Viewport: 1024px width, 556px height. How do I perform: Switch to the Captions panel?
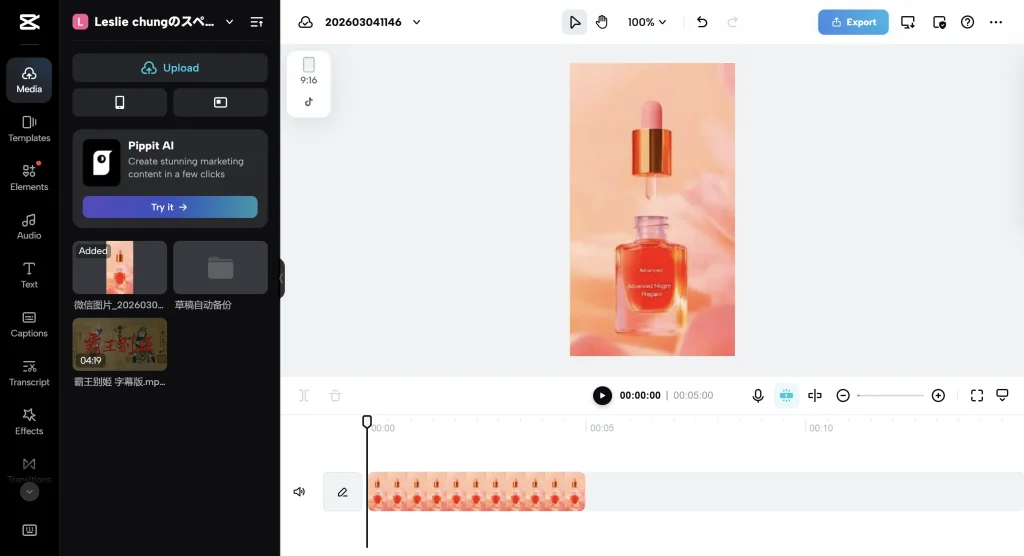click(x=29, y=324)
